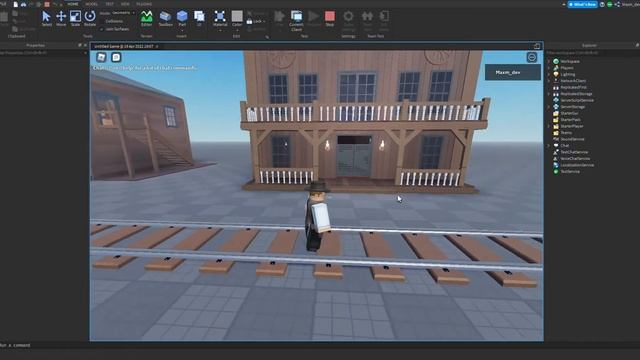Activate the Rotate tool

click(90, 18)
